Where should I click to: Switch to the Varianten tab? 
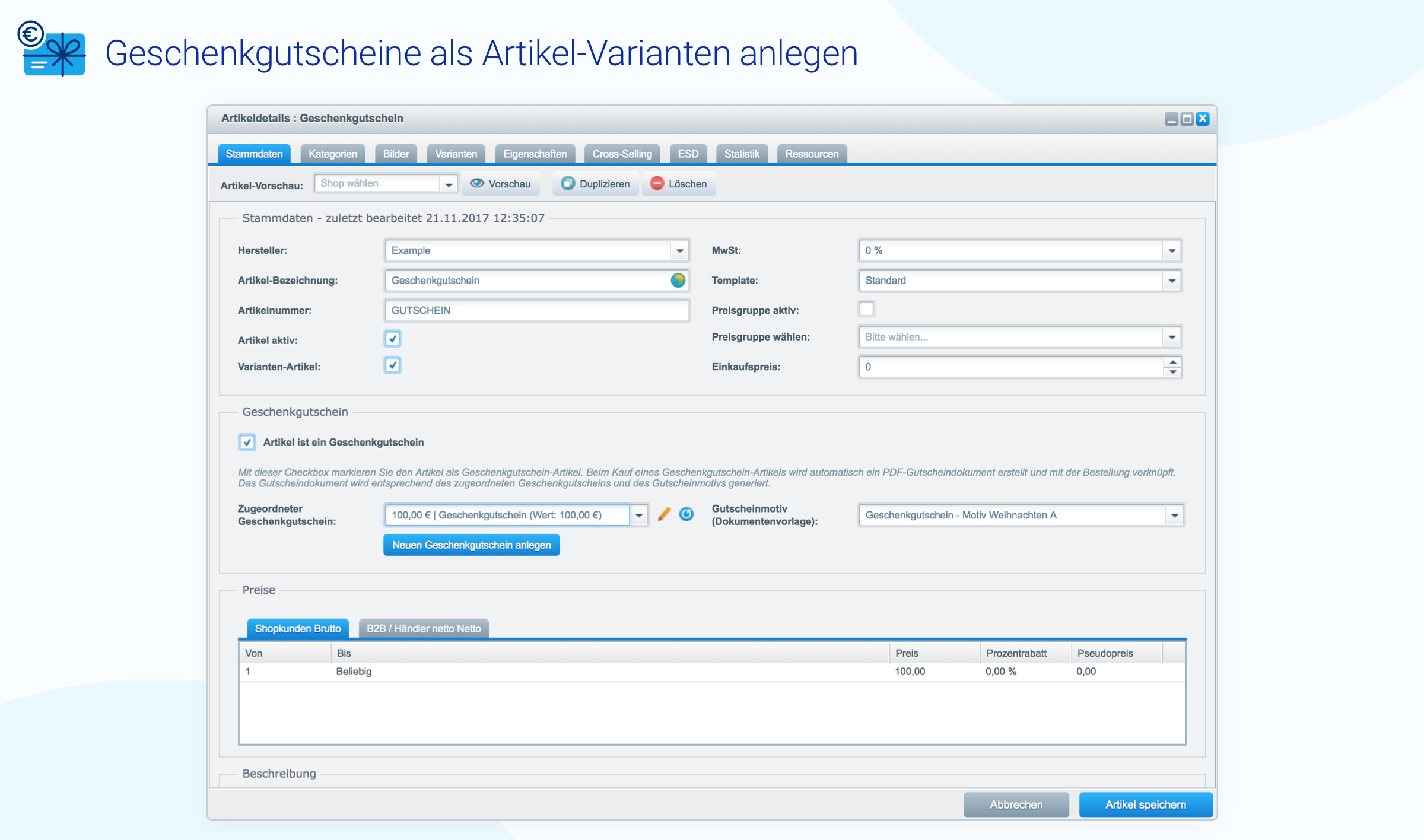click(456, 154)
